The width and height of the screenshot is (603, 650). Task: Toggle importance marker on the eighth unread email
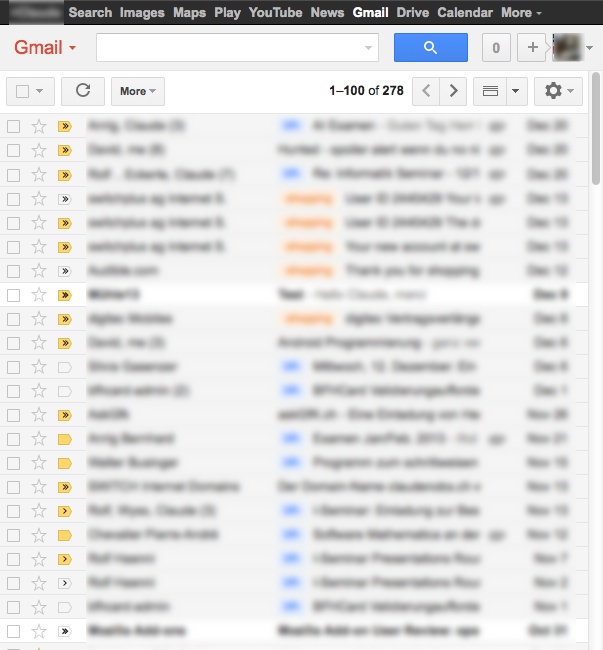point(65,295)
